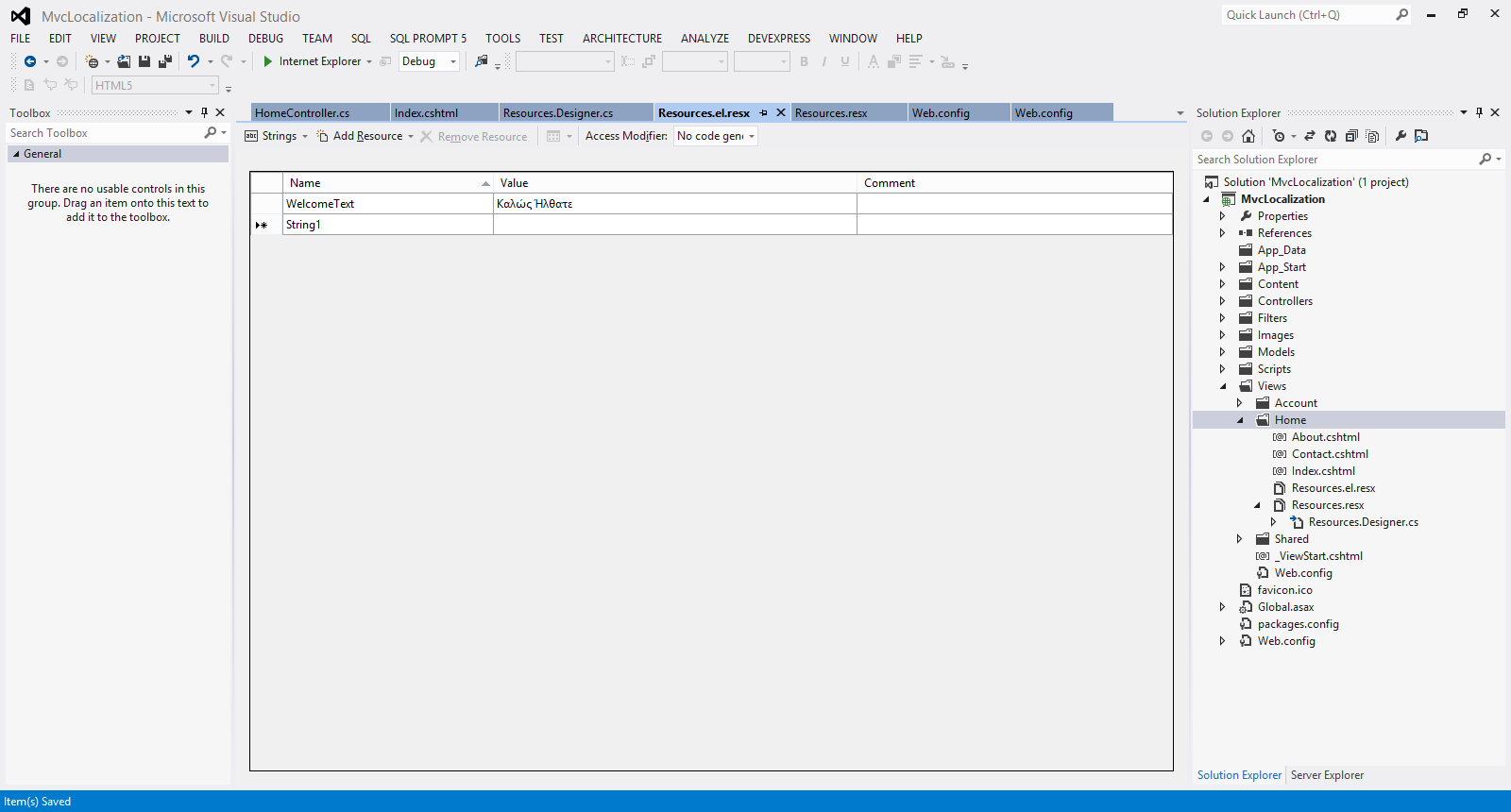Open the Access Modifier combo box

pyautogui.click(x=716, y=136)
